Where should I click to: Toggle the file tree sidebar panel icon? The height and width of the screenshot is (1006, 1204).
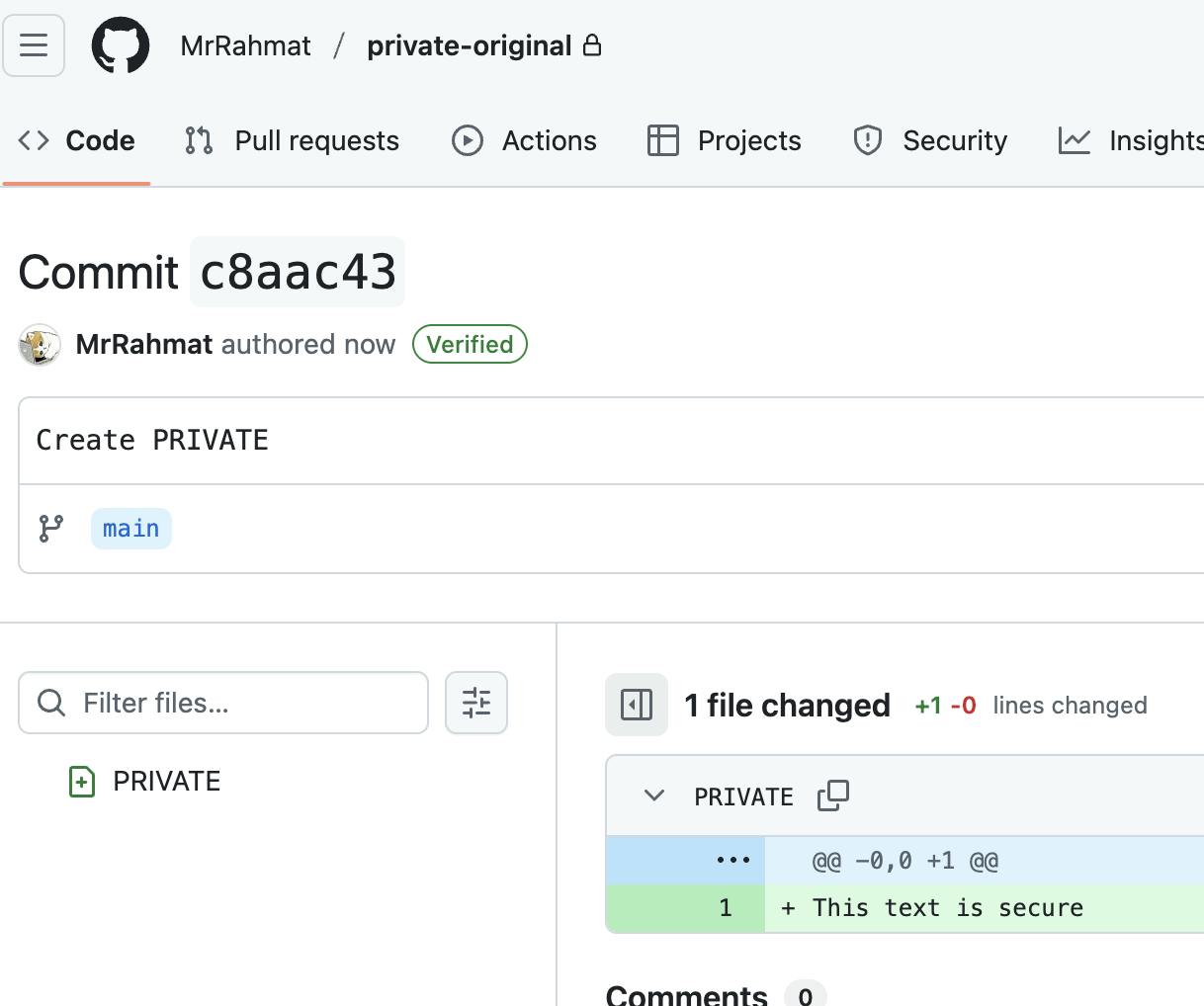click(637, 705)
